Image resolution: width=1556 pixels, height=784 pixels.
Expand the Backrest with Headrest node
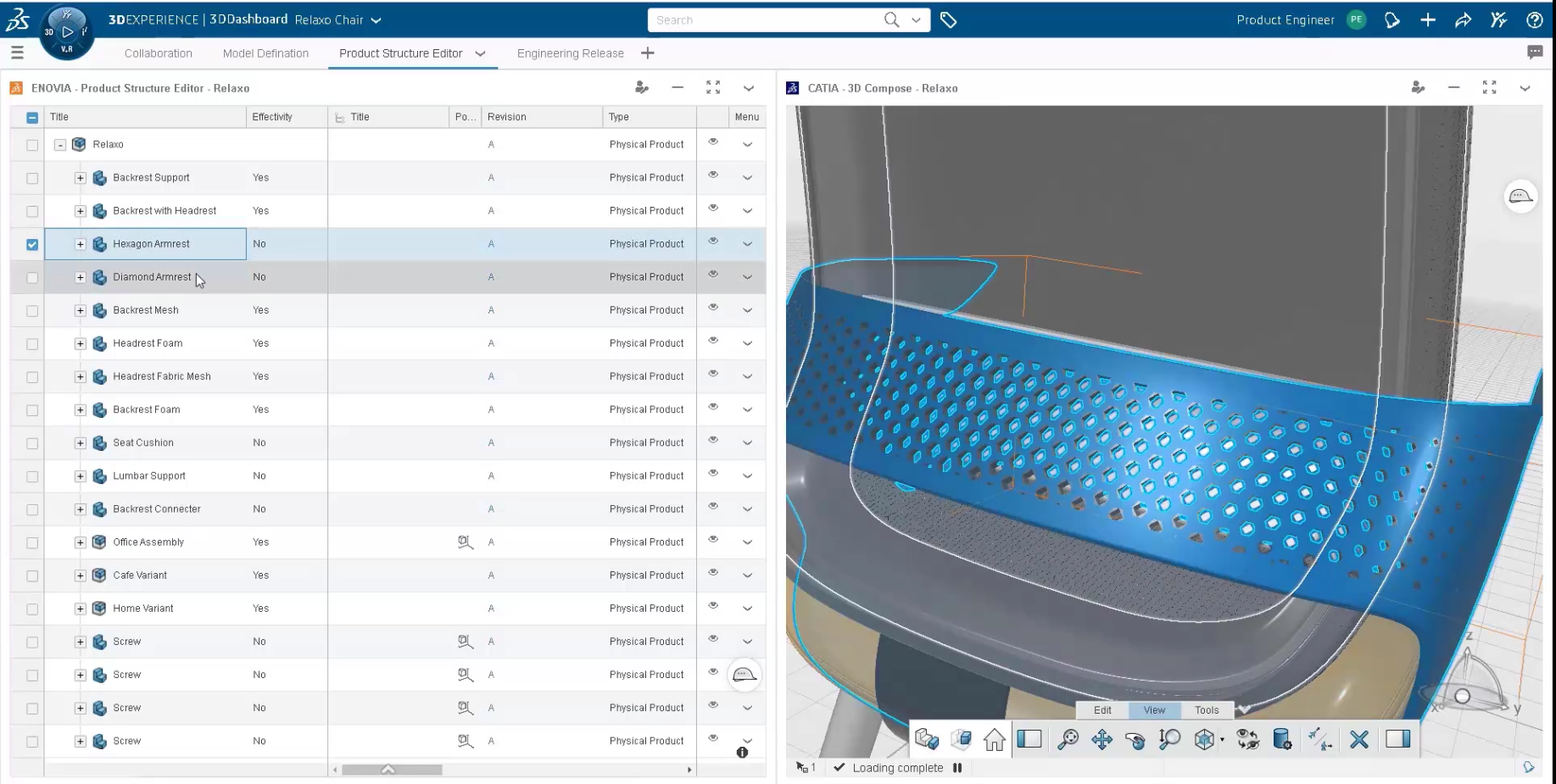[x=81, y=211]
